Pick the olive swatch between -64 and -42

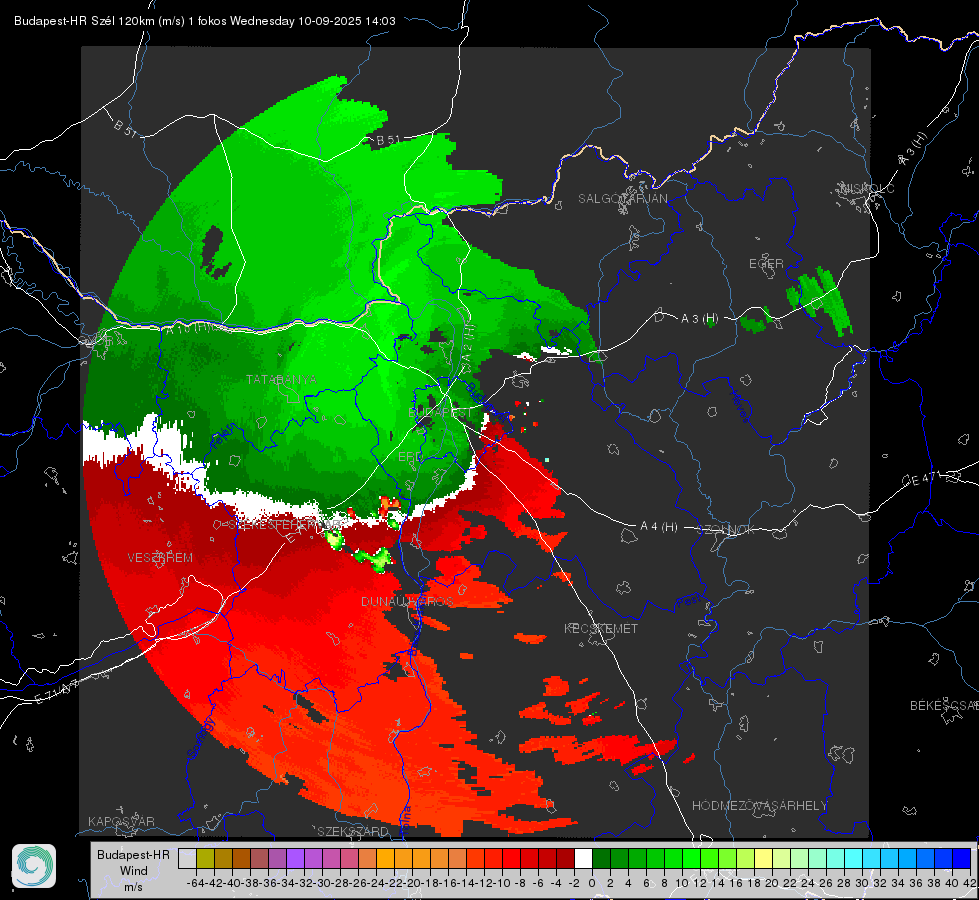tap(205, 859)
